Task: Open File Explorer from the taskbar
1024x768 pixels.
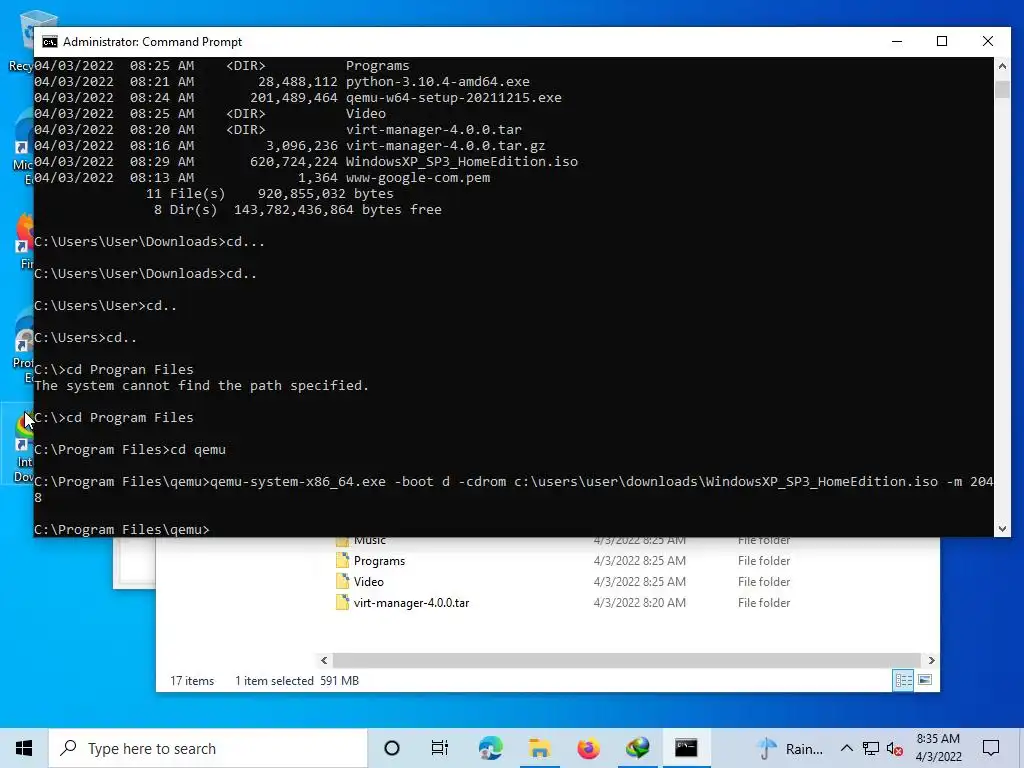Action: point(539,748)
